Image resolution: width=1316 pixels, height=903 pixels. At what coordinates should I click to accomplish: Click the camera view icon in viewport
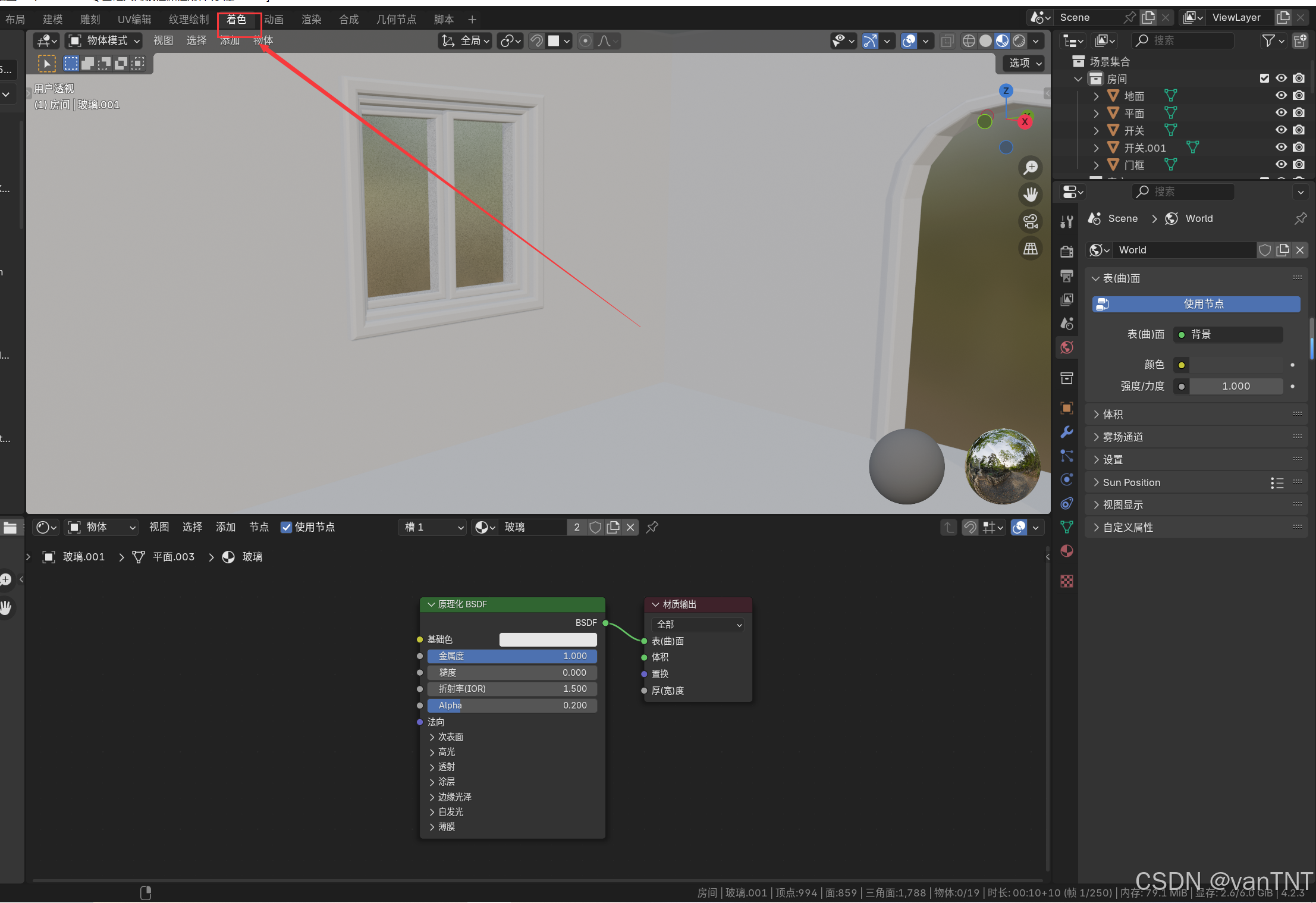click(x=1030, y=221)
